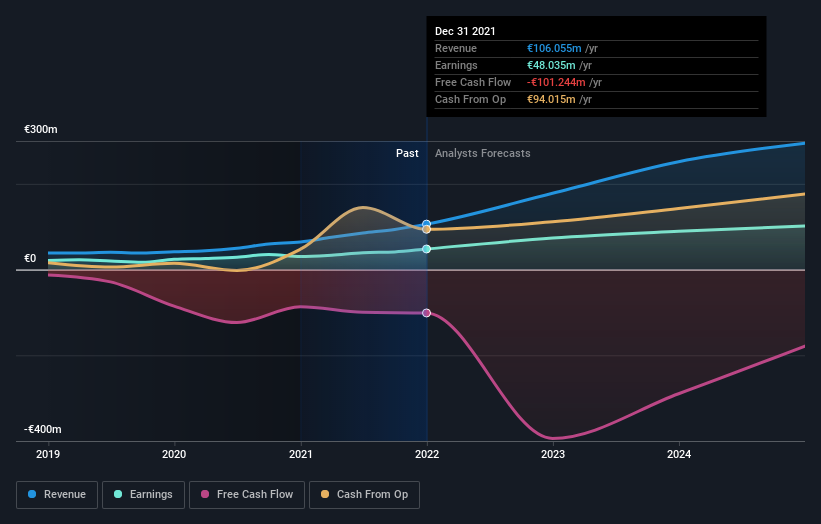Image resolution: width=821 pixels, height=524 pixels.
Task: Click the Past label on chart
Action: (407, 153)
